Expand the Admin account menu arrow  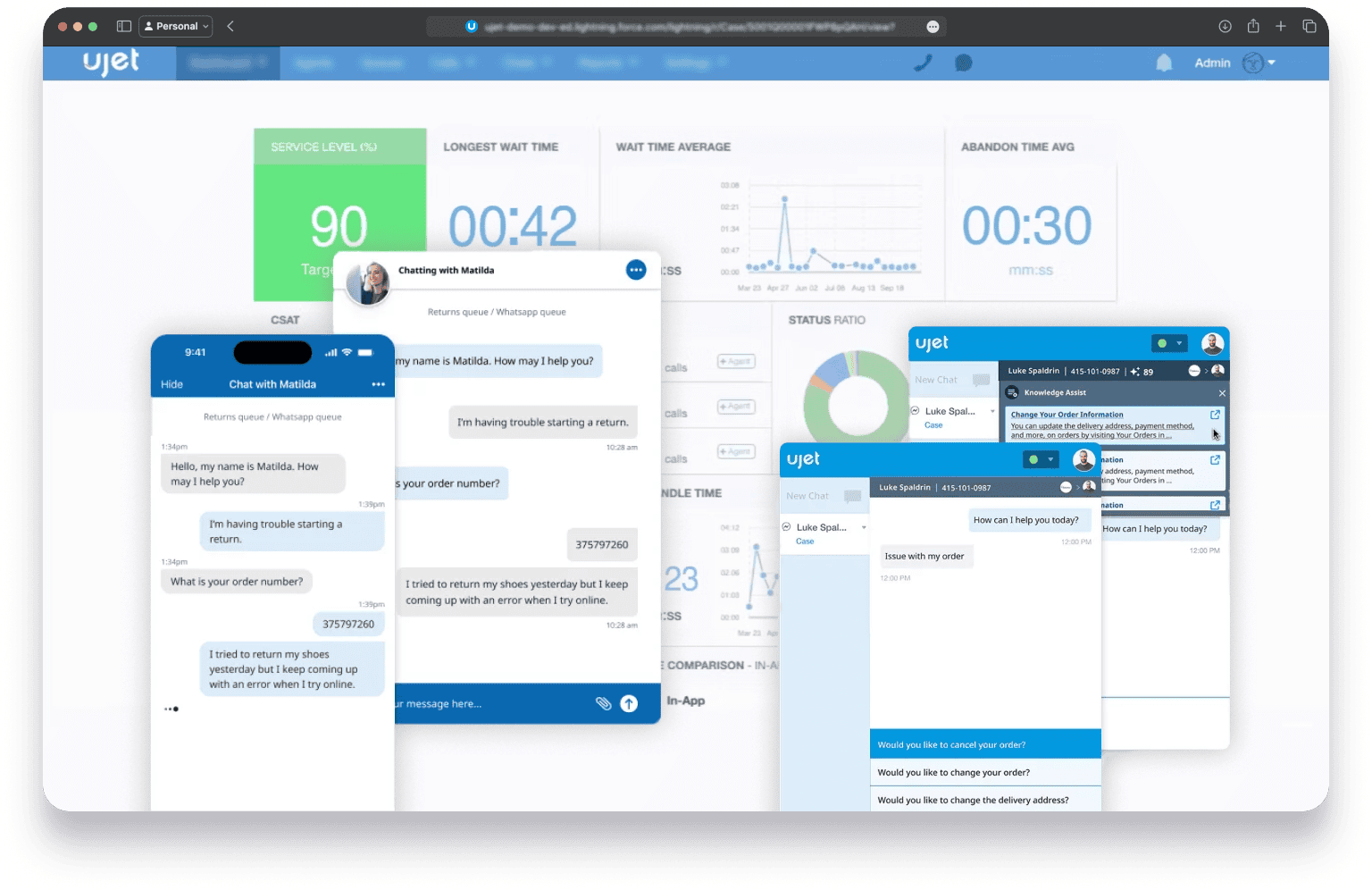tap(1271, 63)
